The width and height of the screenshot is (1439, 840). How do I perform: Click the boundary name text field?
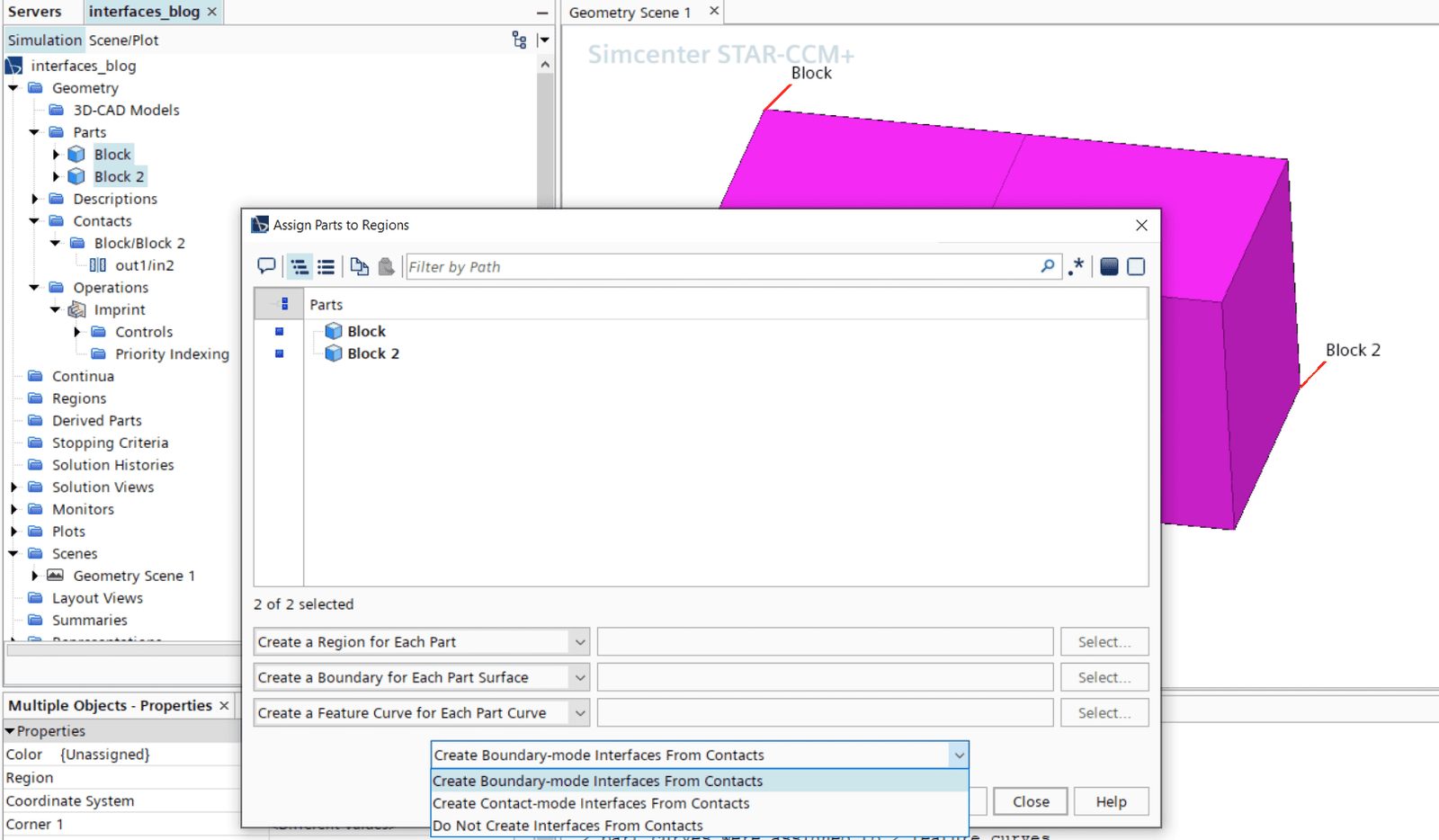point(825,677)
